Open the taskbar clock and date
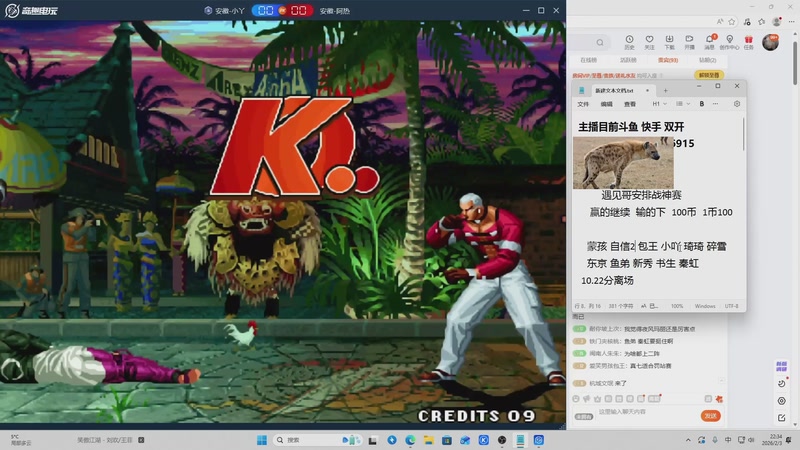The image size is (800, 450). click(772, 440)
